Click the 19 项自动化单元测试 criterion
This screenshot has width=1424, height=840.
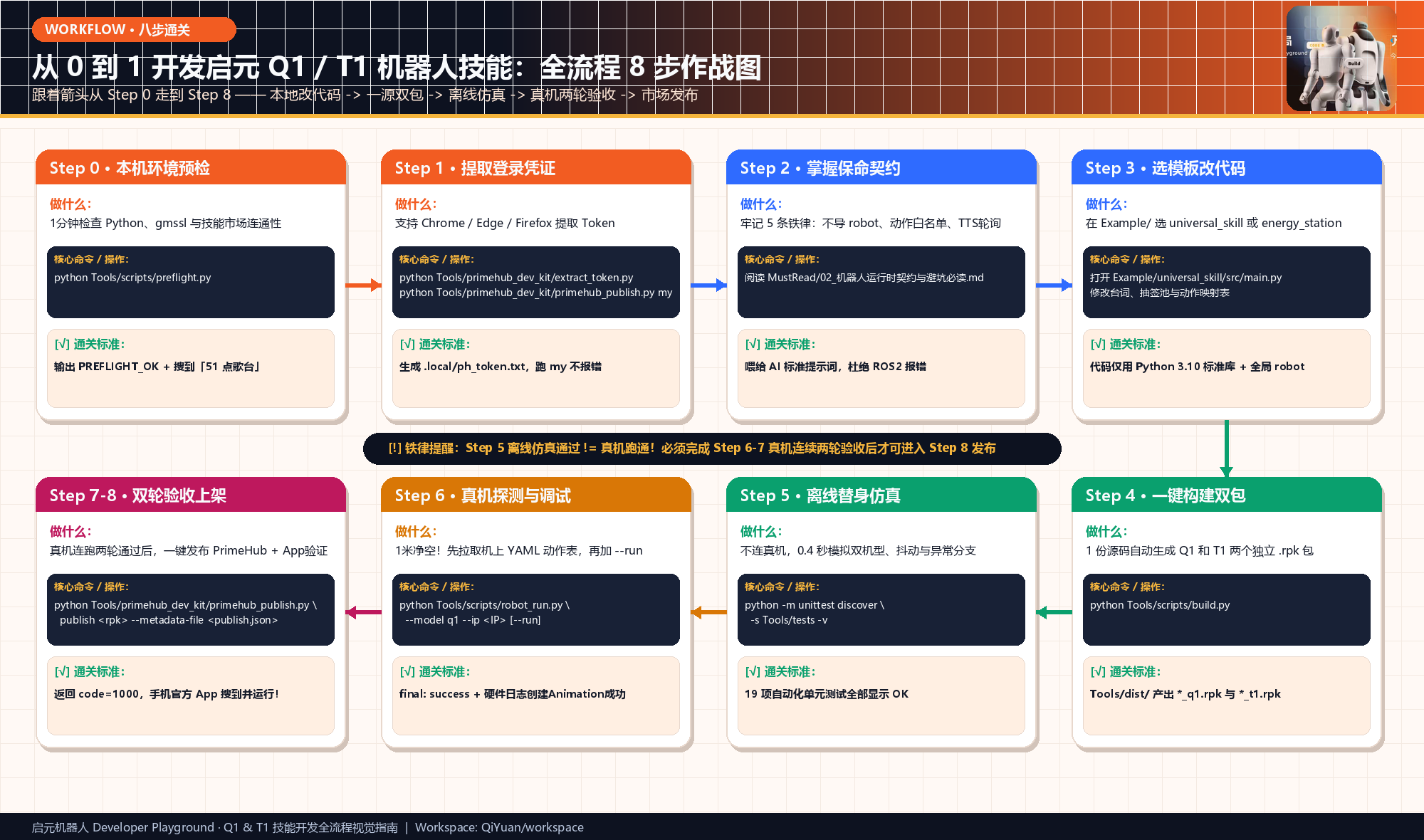[826, 694]
